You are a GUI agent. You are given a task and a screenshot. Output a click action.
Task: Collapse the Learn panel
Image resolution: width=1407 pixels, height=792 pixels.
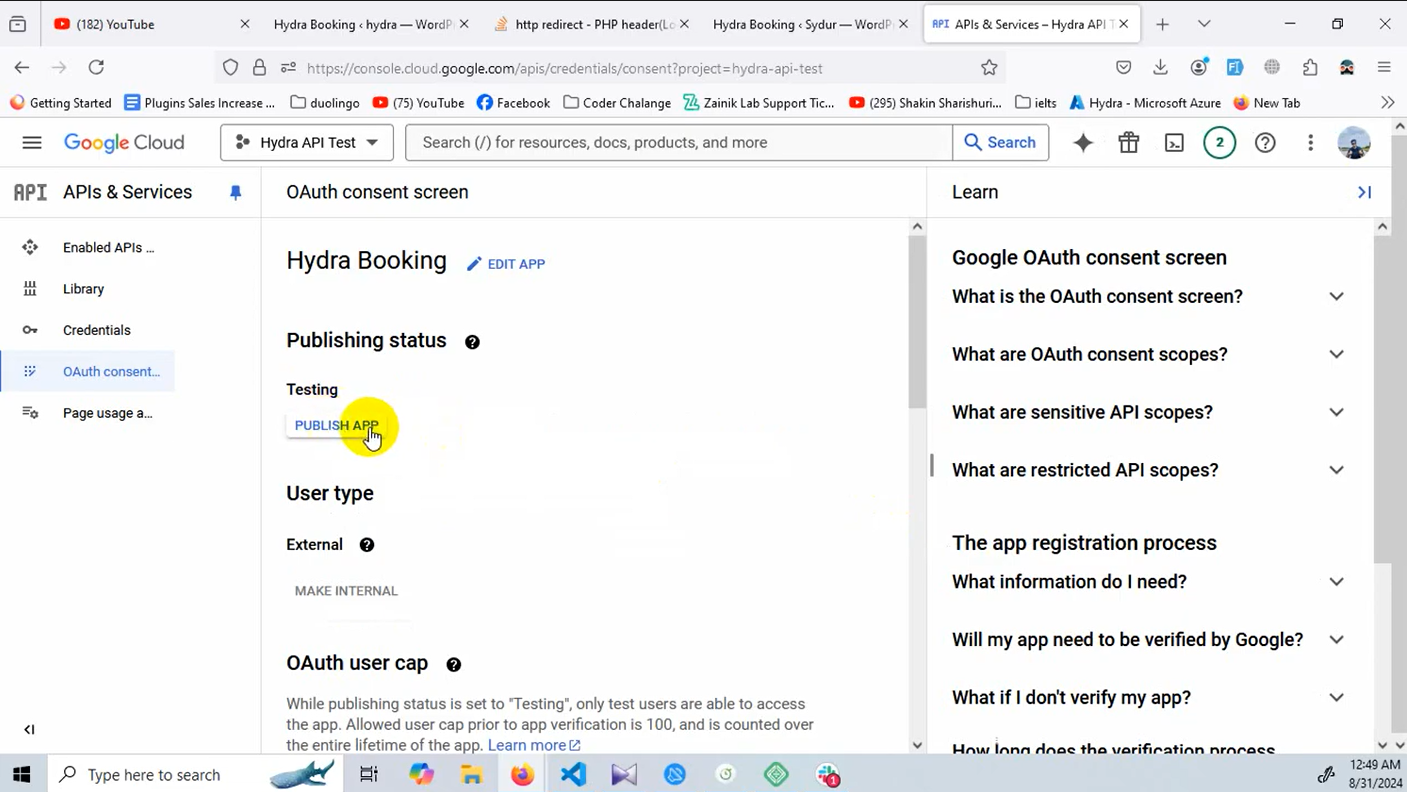(x=1364, y=192)
